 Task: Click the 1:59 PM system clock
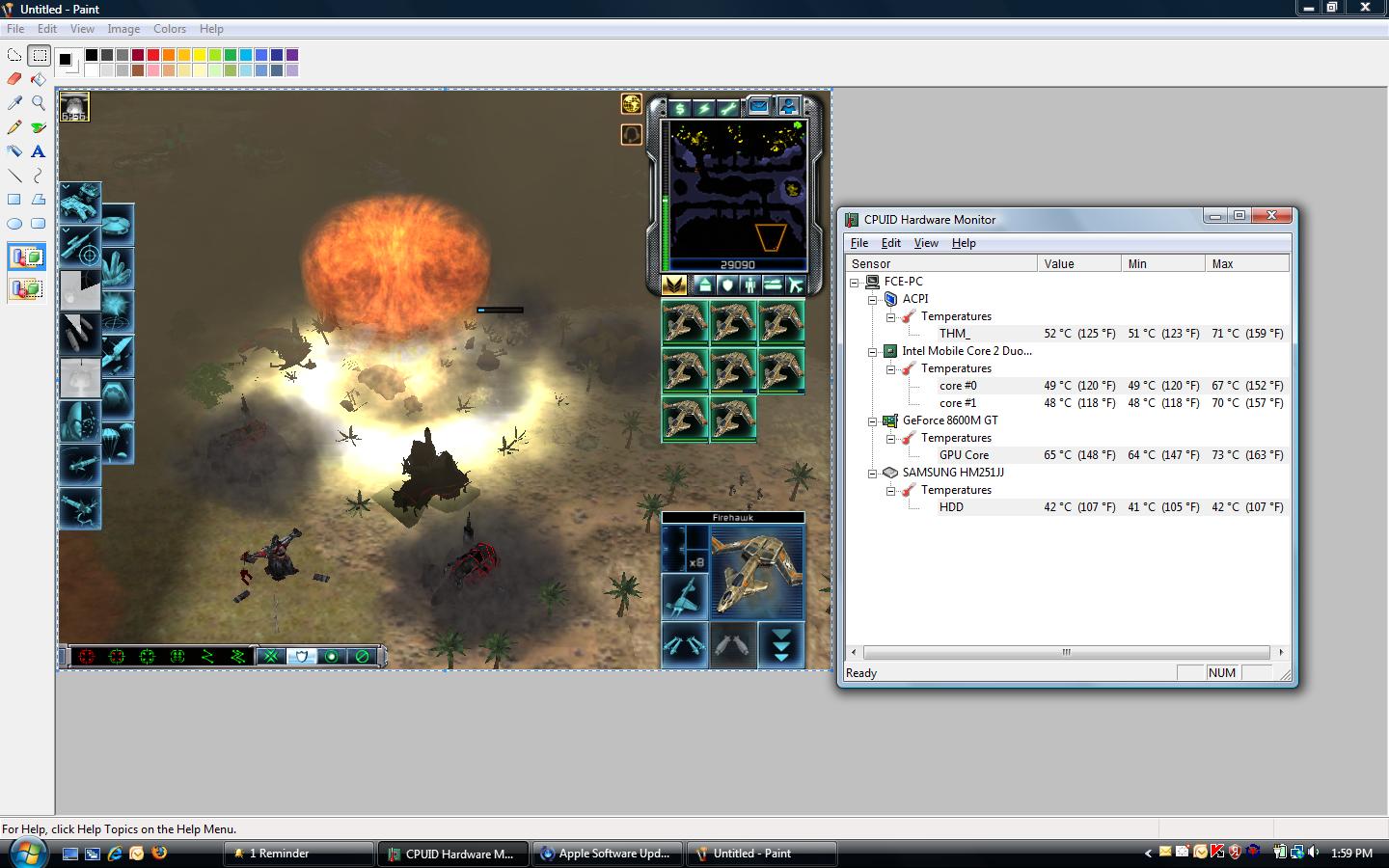1351,854
